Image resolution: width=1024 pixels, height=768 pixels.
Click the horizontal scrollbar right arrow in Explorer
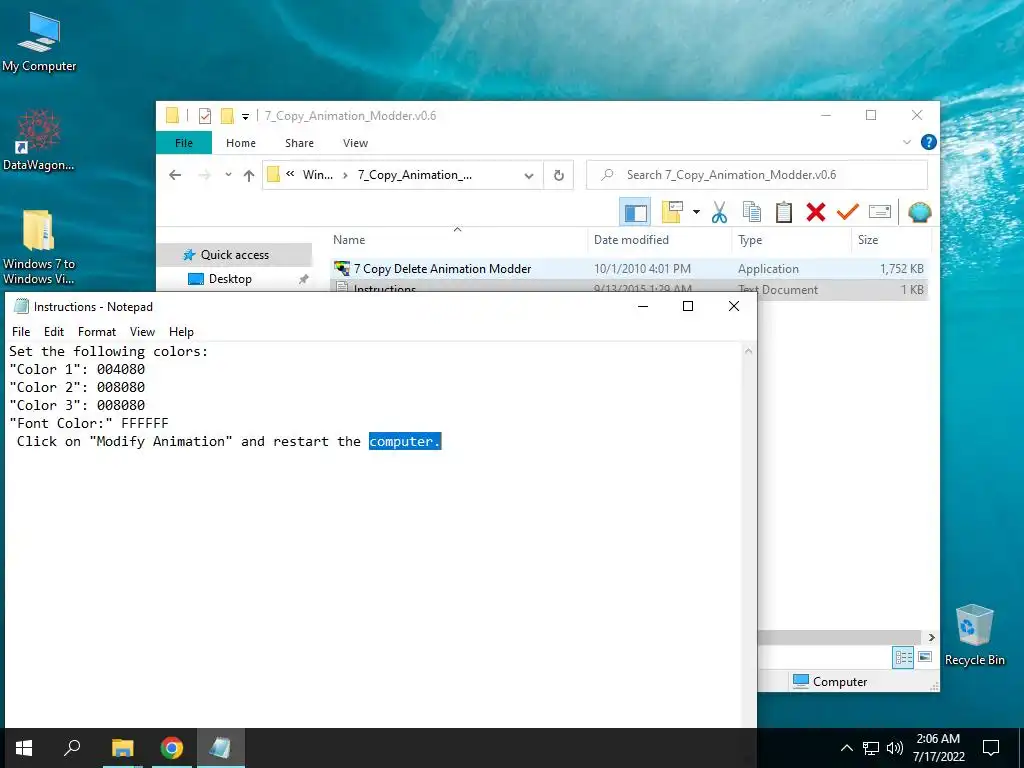click(x=932, y=637)
